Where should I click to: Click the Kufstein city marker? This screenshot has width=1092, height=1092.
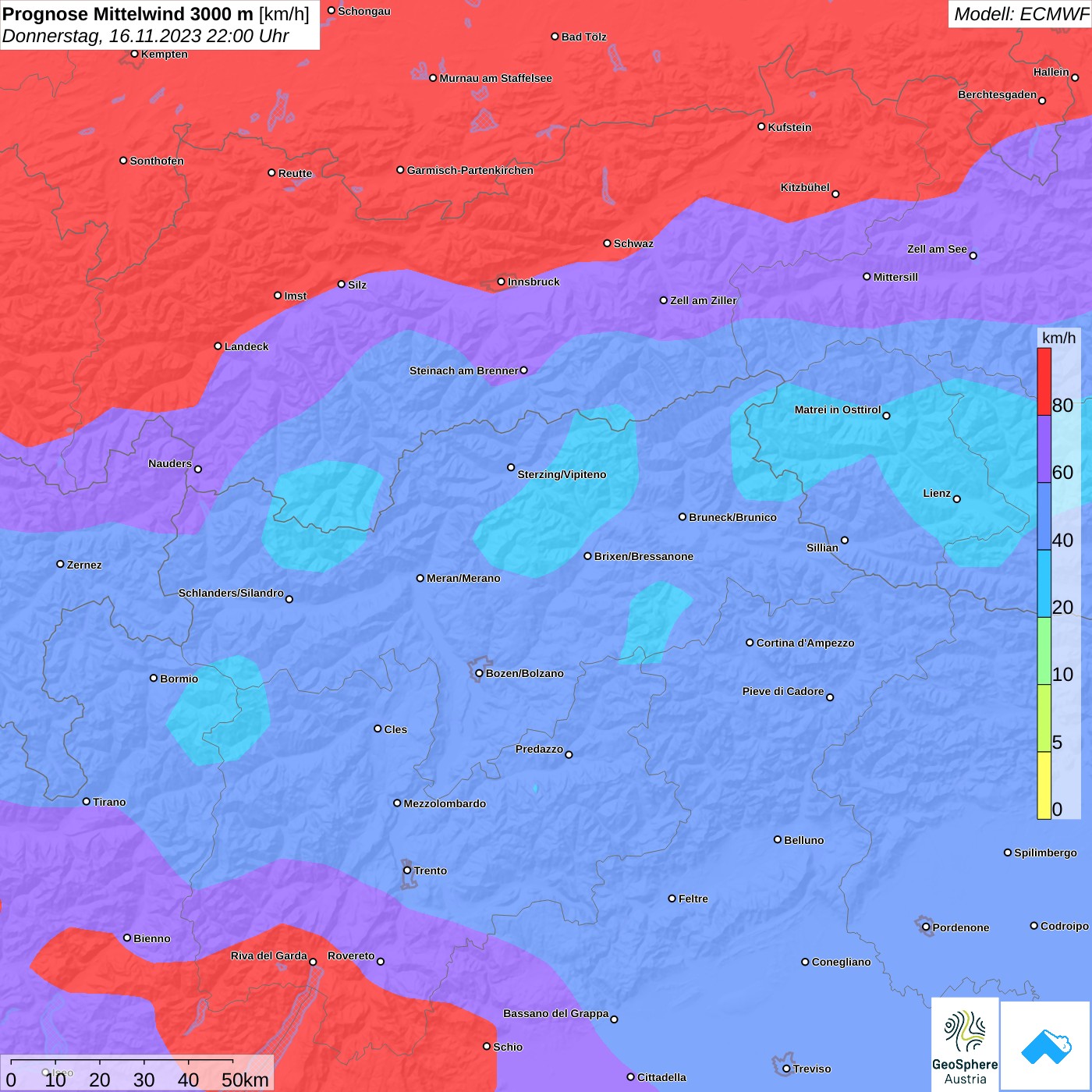pos(762,126)
